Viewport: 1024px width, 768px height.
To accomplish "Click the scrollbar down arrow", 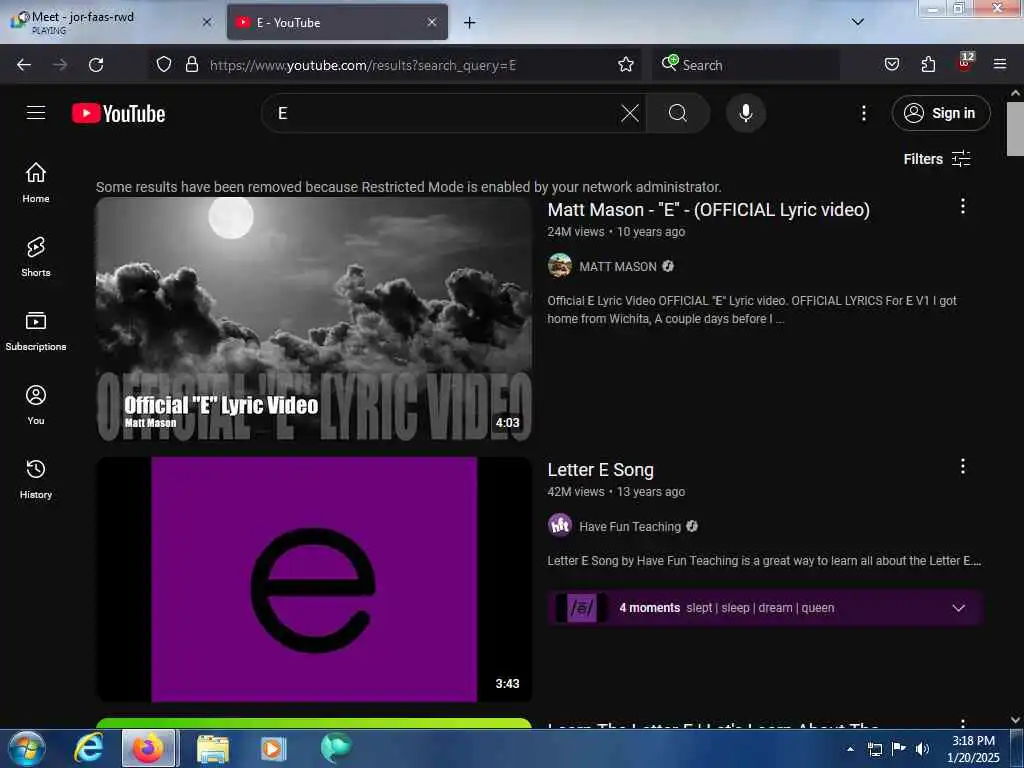I will click(1016, 720).
